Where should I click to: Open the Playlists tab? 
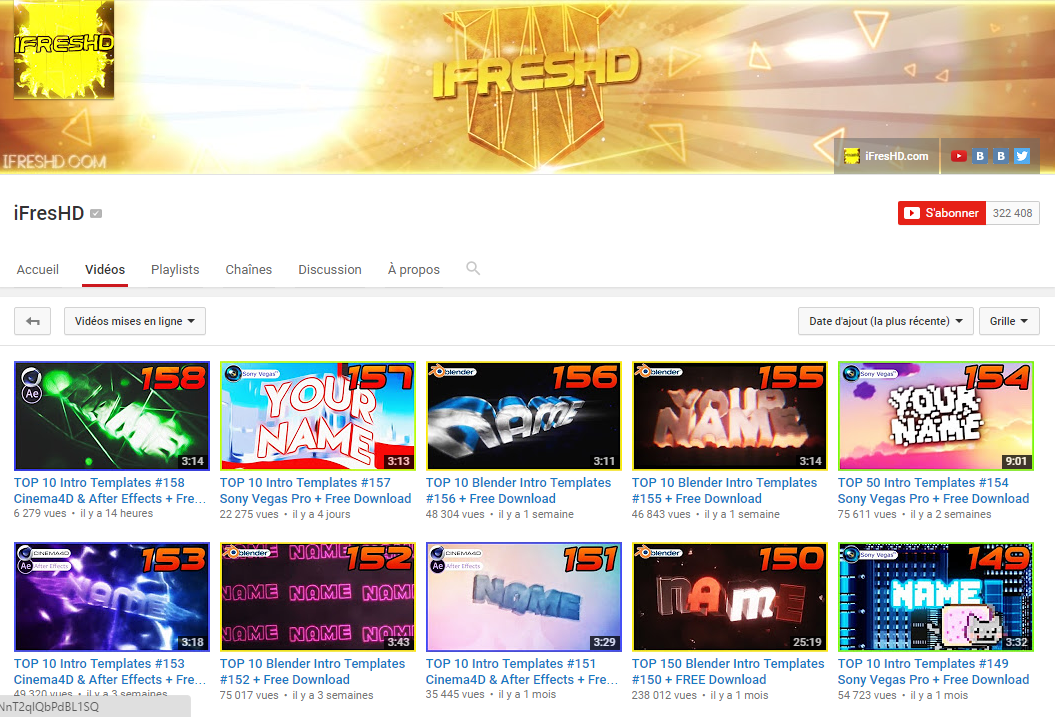coord(175,270)
